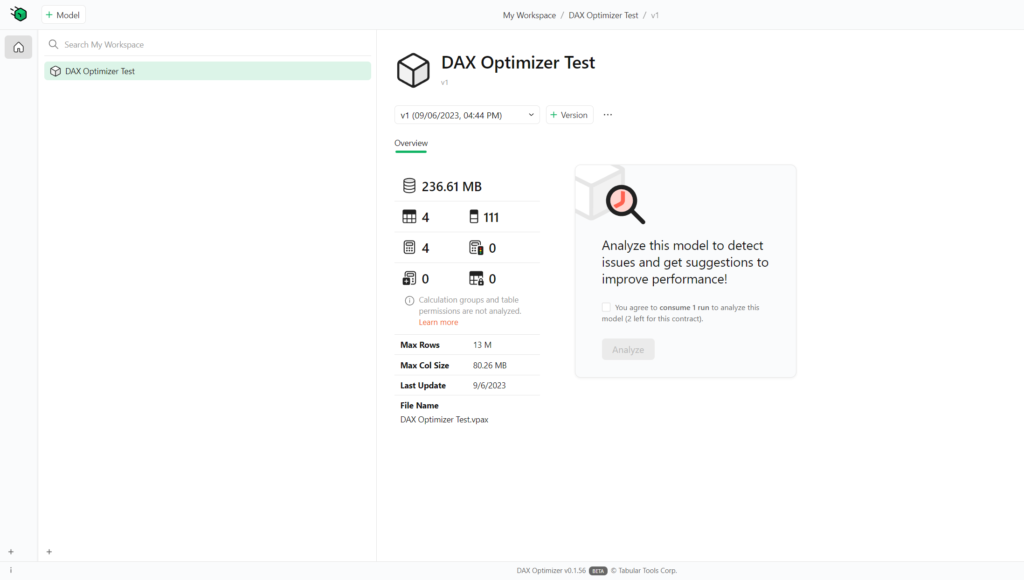The width and height of the screenshot is (1024, 580).
Task: Click the columns count value 111
Action: [491, 217]
